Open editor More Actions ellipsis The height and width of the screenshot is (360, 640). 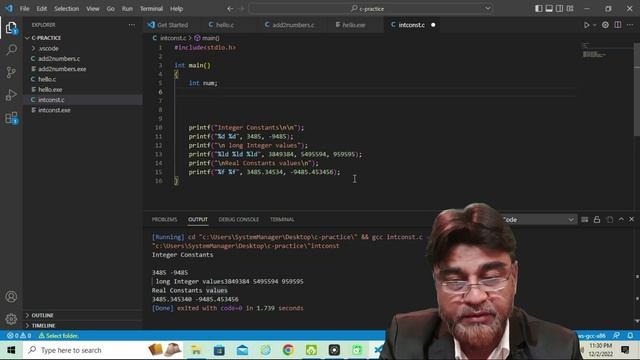[630, 25]
